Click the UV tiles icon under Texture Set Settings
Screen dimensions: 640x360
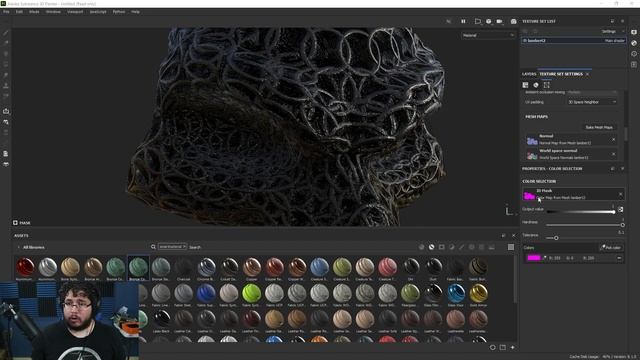(547, 85)
